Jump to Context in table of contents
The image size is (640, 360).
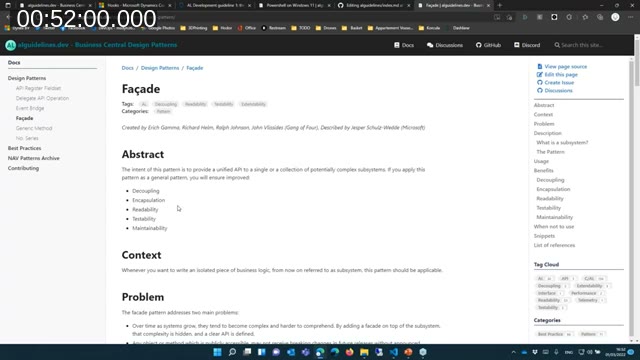click(x=543, y=115)
